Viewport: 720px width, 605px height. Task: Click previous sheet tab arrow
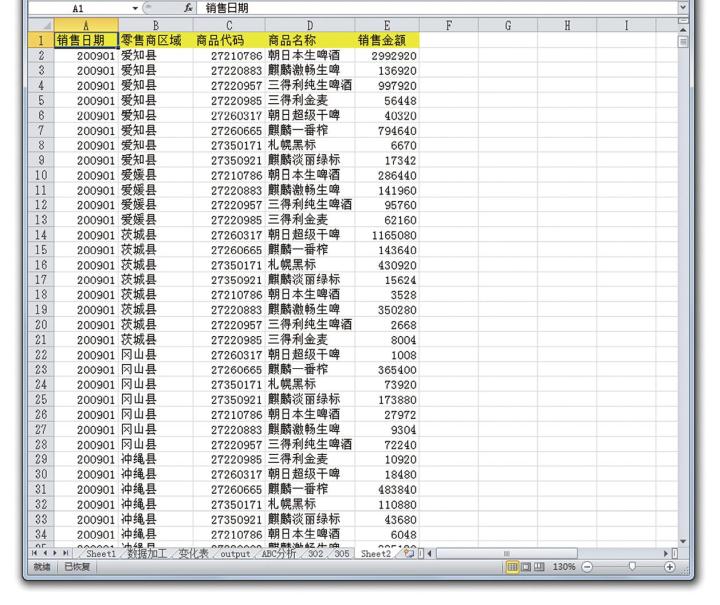pos(45,553)
